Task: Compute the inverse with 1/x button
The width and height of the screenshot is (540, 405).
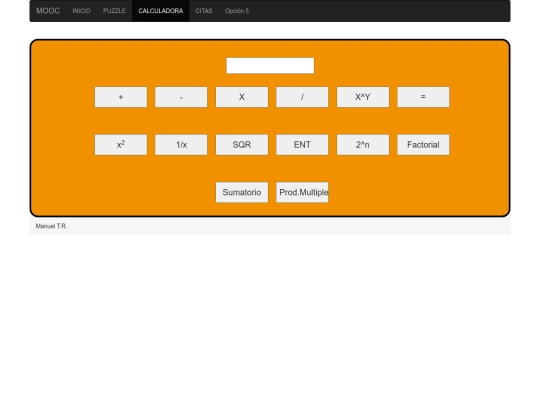Action: click(181, 145)
